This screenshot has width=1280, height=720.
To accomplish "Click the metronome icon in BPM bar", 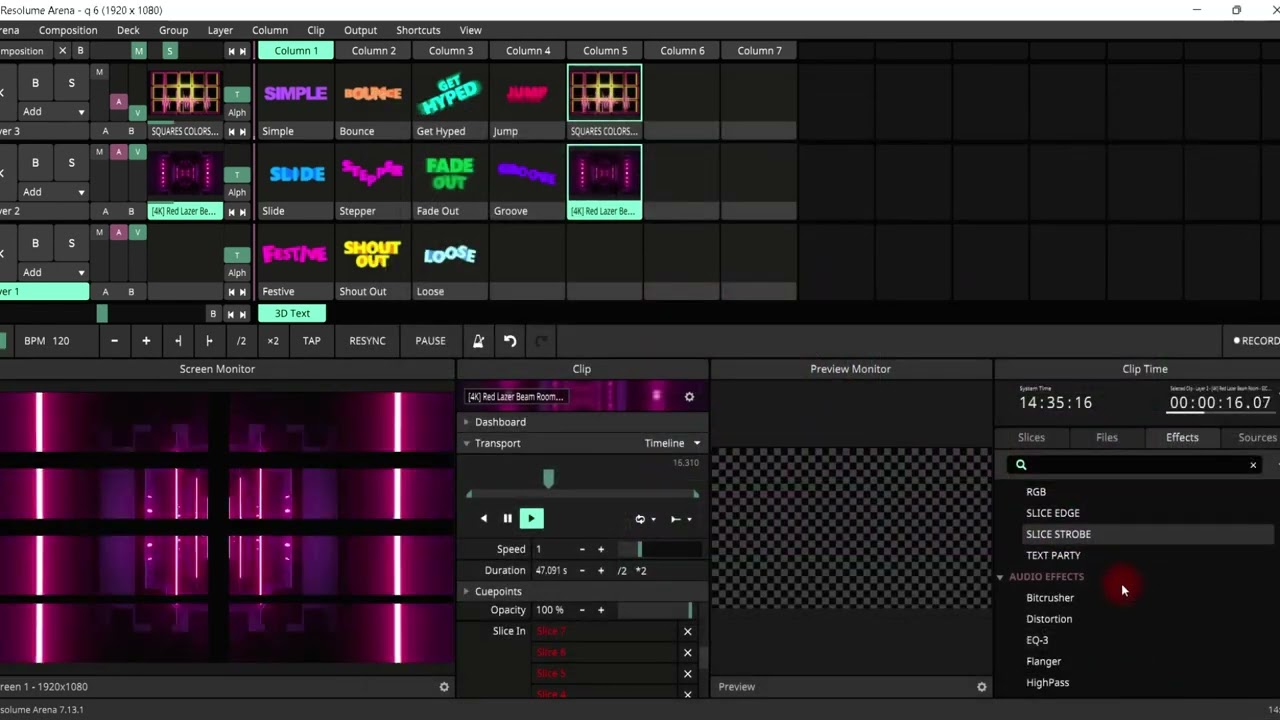I will [x=478, y=341].
